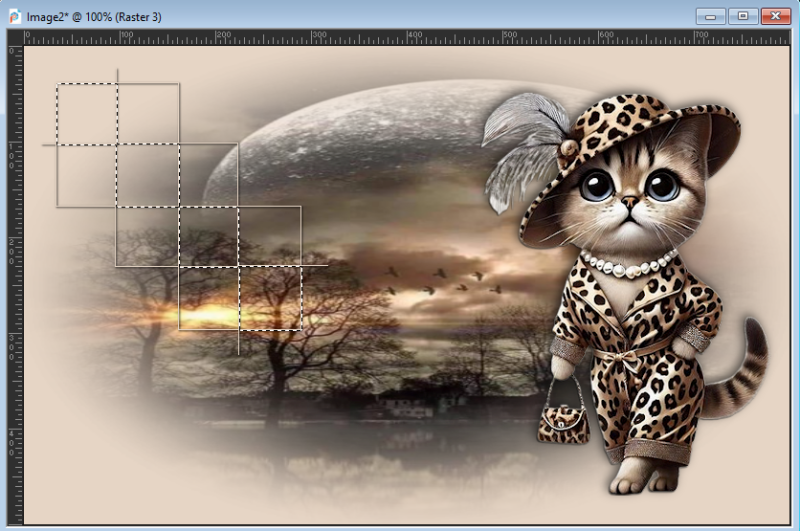Close the Image2 document window
Image resolution: width=800 pixels, height=531 pixels.
click(x=773, y=16)
